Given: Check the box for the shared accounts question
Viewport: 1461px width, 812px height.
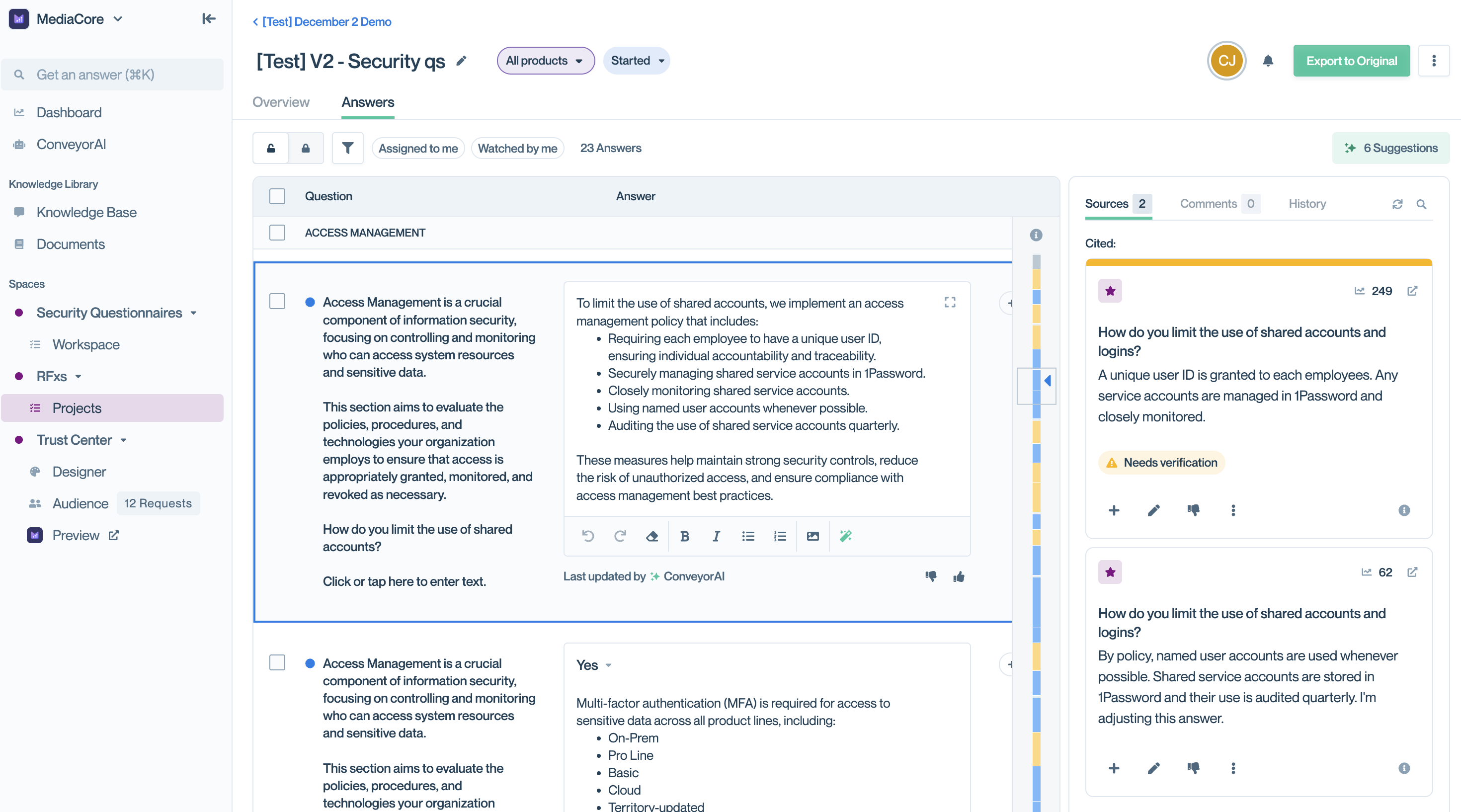Looking at the screenshot, I should coord(277,302).
